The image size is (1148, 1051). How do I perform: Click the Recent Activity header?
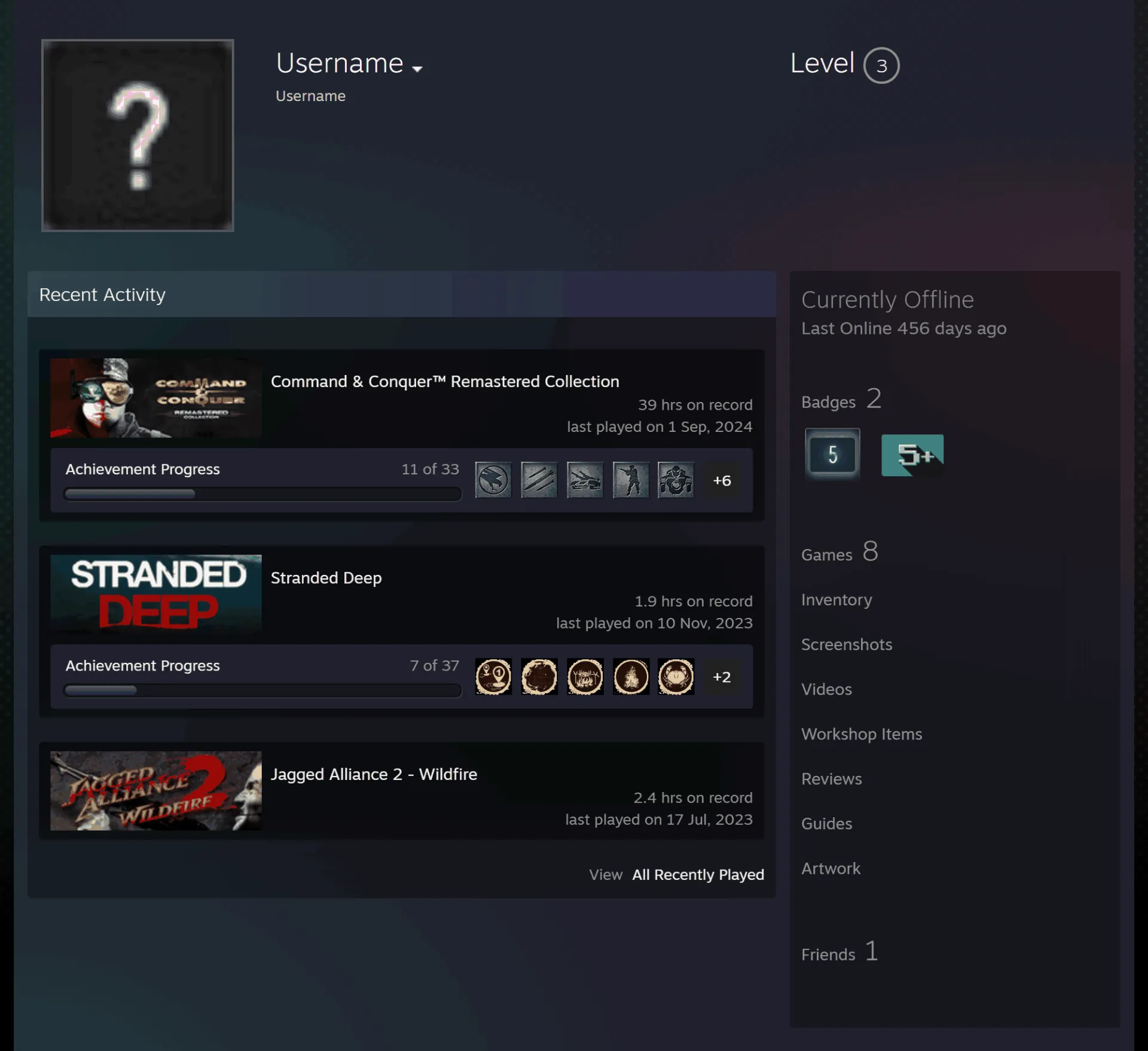(402, 294)
